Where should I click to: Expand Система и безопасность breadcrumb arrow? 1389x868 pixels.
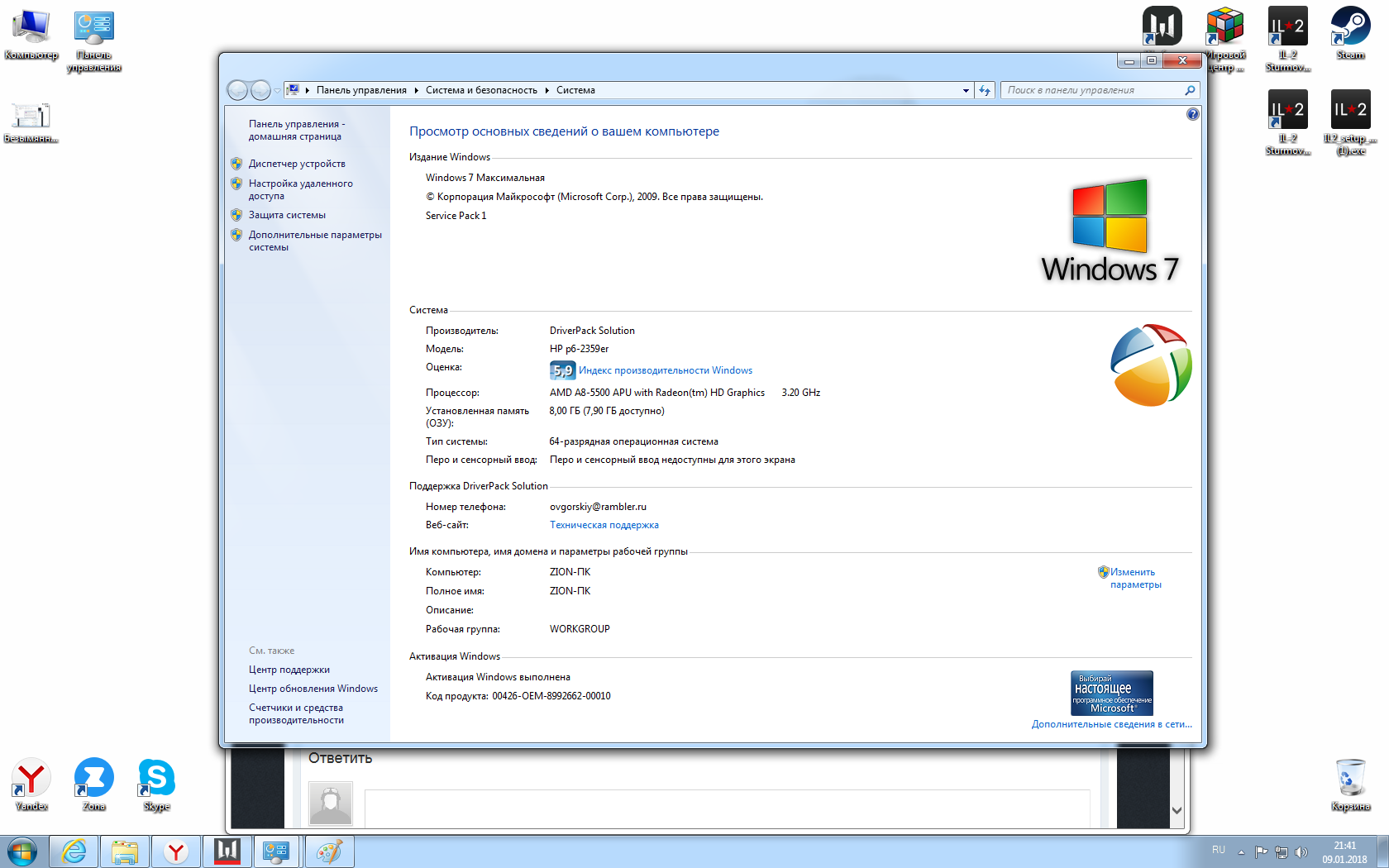547,90
